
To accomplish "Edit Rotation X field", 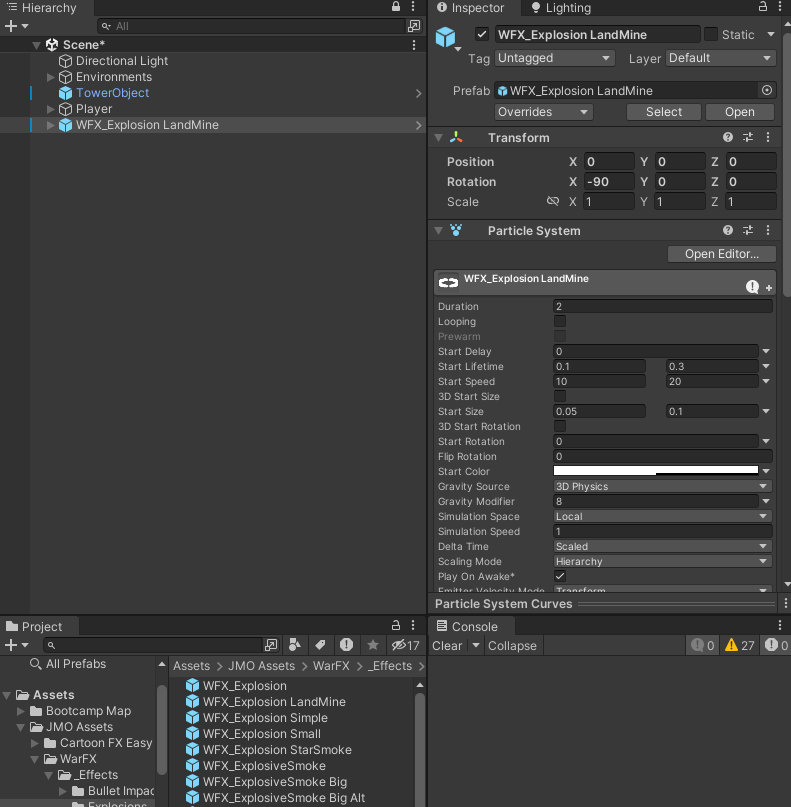I will point(609,182).
